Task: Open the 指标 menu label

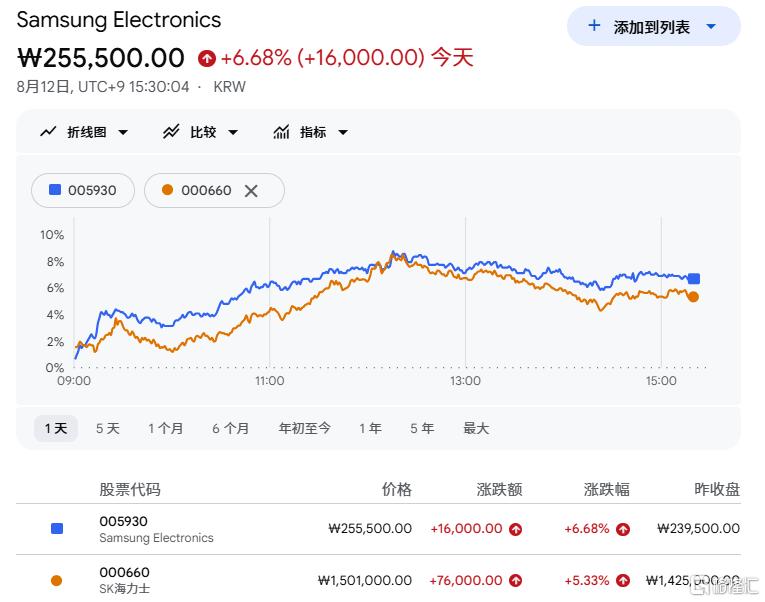Action: [x=313, y=132]
